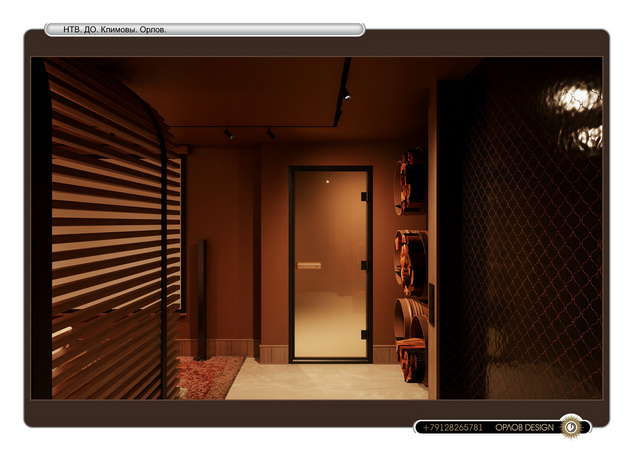Click the ceiling track spotlight near the top
This screenshot has width=627, height=449.
pos(345,94)
